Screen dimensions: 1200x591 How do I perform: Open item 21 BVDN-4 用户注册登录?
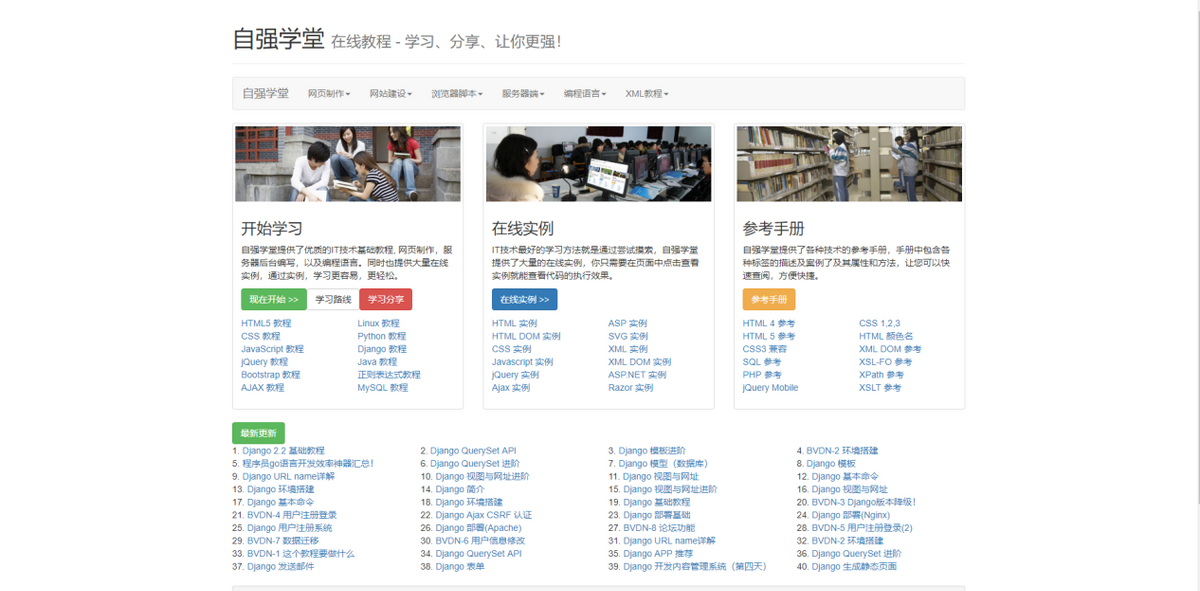(292, 515)
